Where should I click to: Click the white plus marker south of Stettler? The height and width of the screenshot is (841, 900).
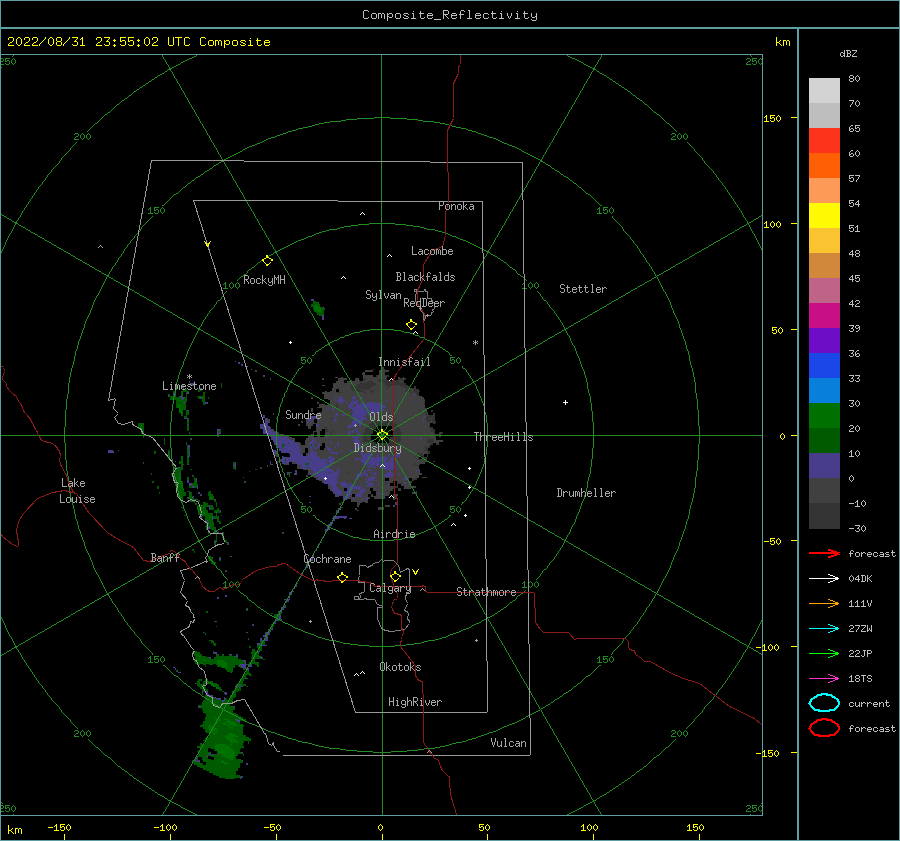coord(565,402)
